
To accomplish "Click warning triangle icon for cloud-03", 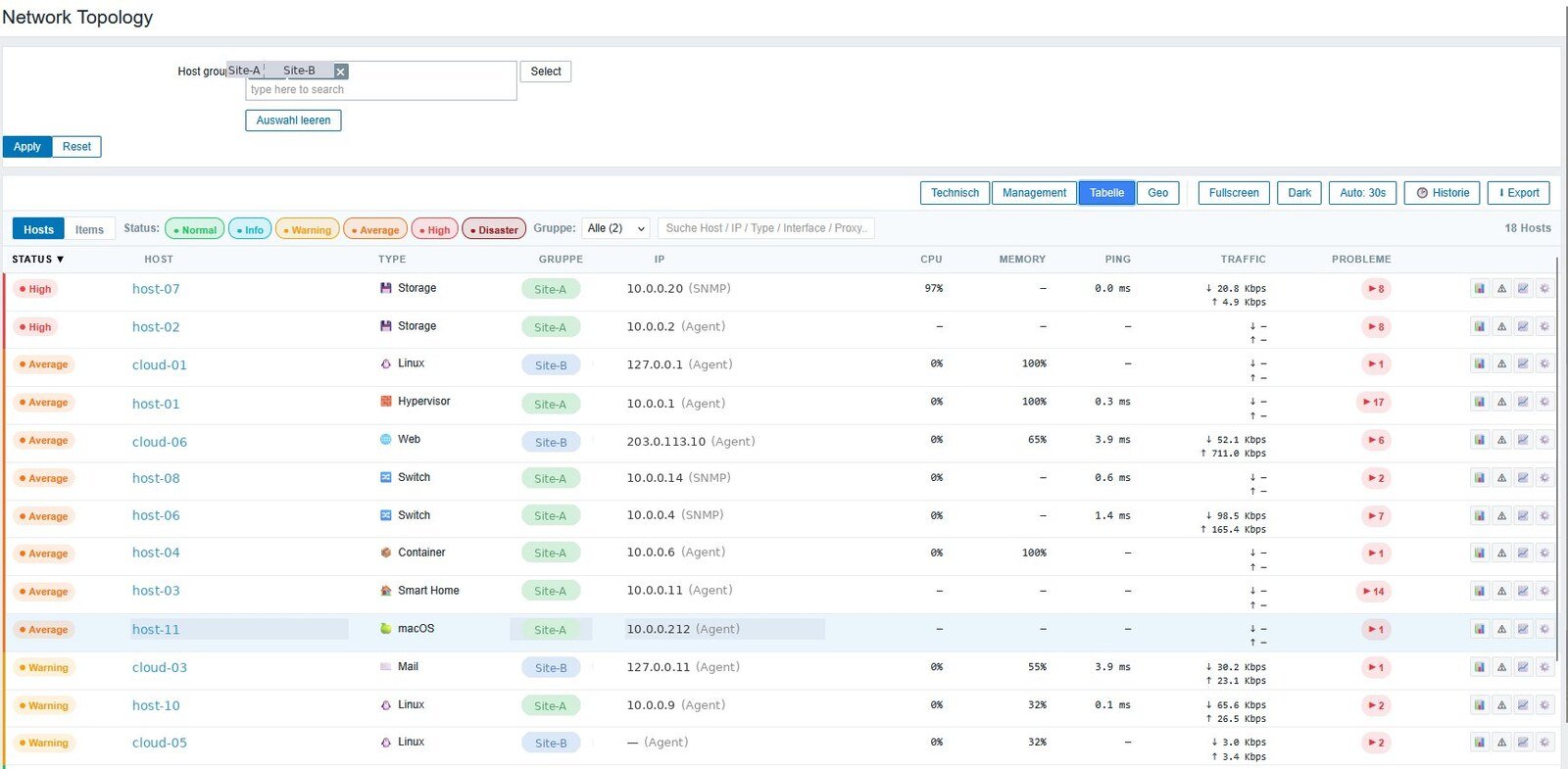I will 1501,666.
